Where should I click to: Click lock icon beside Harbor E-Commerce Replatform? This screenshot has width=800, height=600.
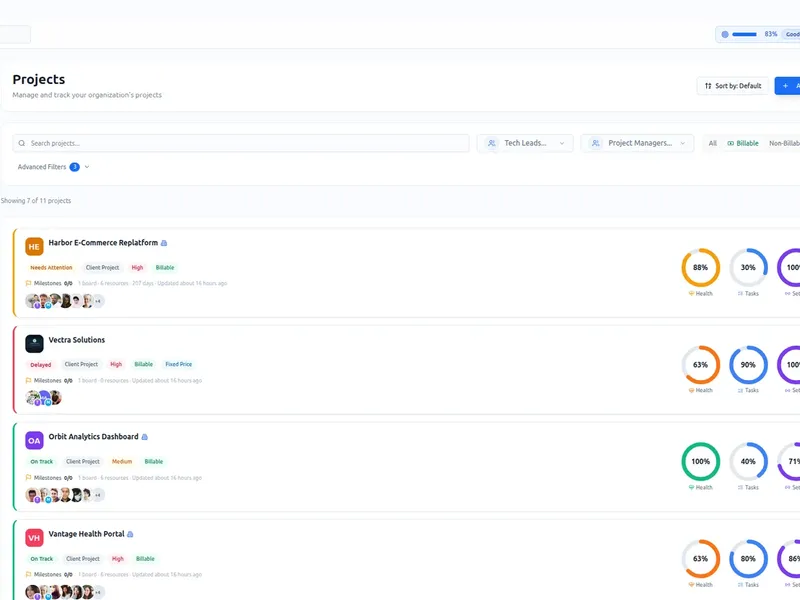[x=164, y=243]
